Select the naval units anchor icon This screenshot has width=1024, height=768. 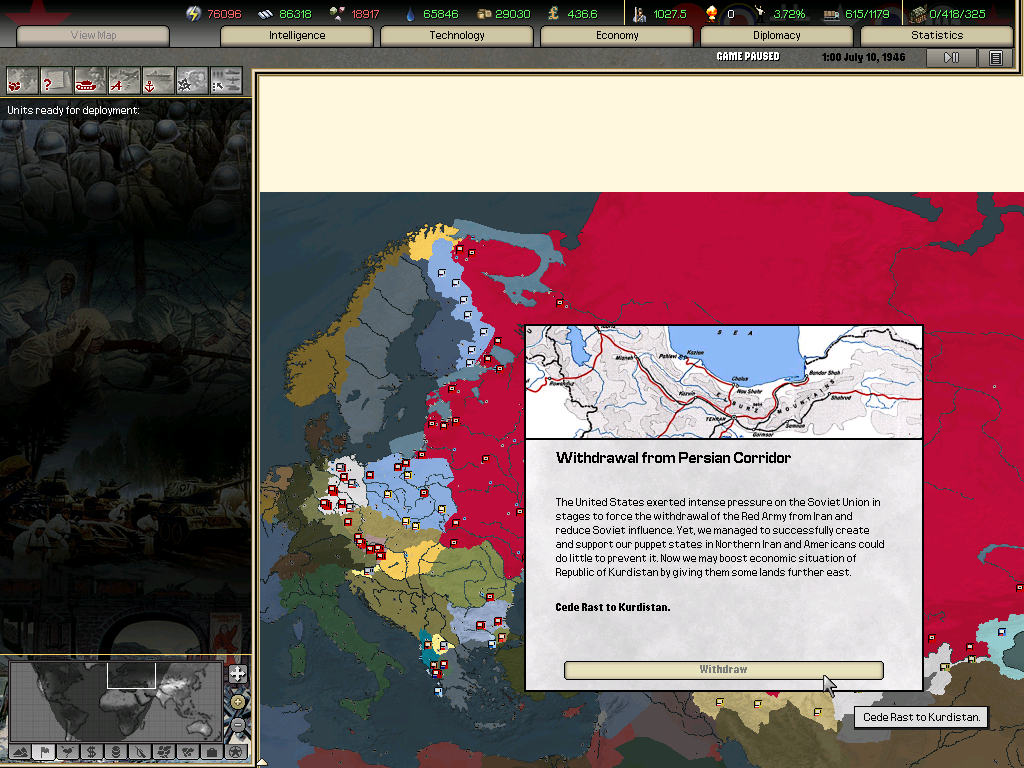158,80
